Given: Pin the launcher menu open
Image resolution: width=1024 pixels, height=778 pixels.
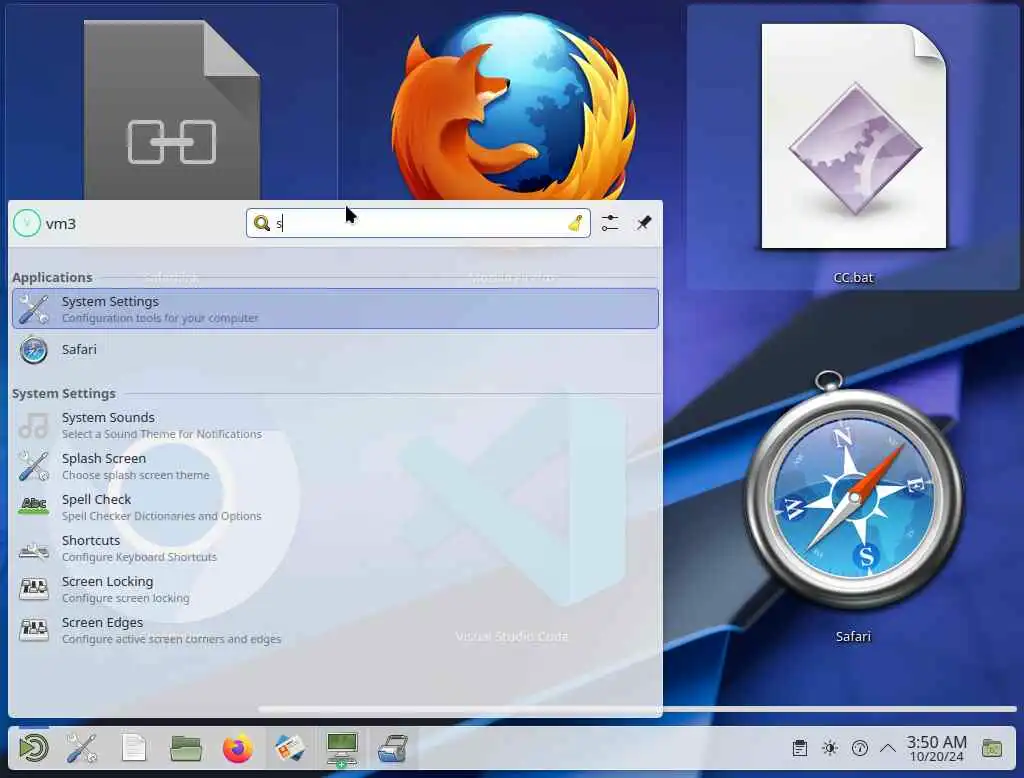Looking at the screenshot, I should tap(643, 223).
